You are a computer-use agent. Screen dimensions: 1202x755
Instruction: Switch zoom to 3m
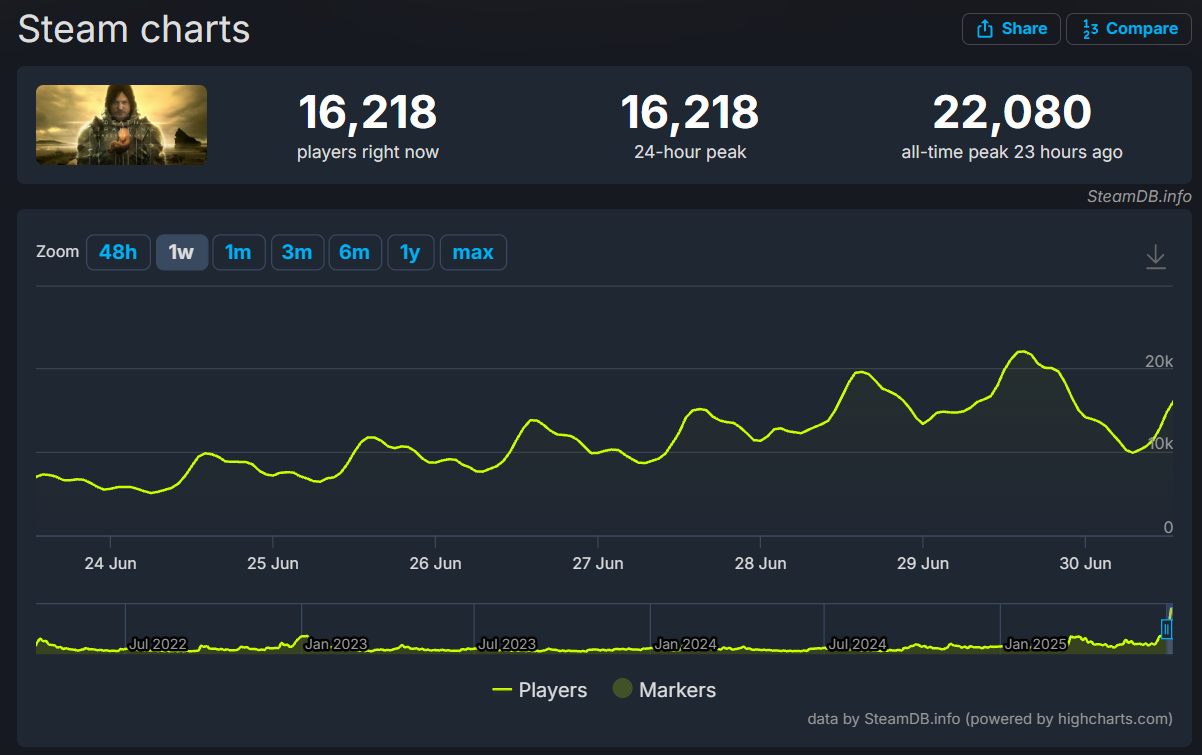297,252
